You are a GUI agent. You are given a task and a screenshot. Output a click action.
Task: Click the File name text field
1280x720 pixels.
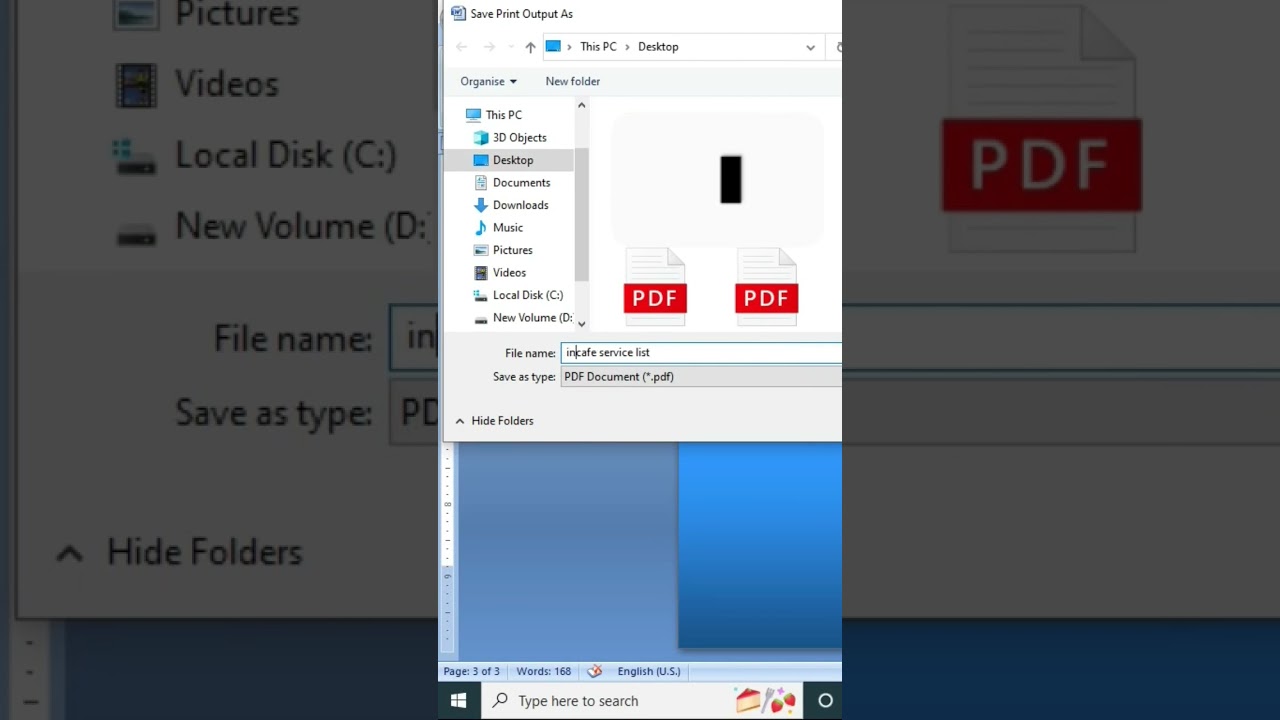[701, 353]
